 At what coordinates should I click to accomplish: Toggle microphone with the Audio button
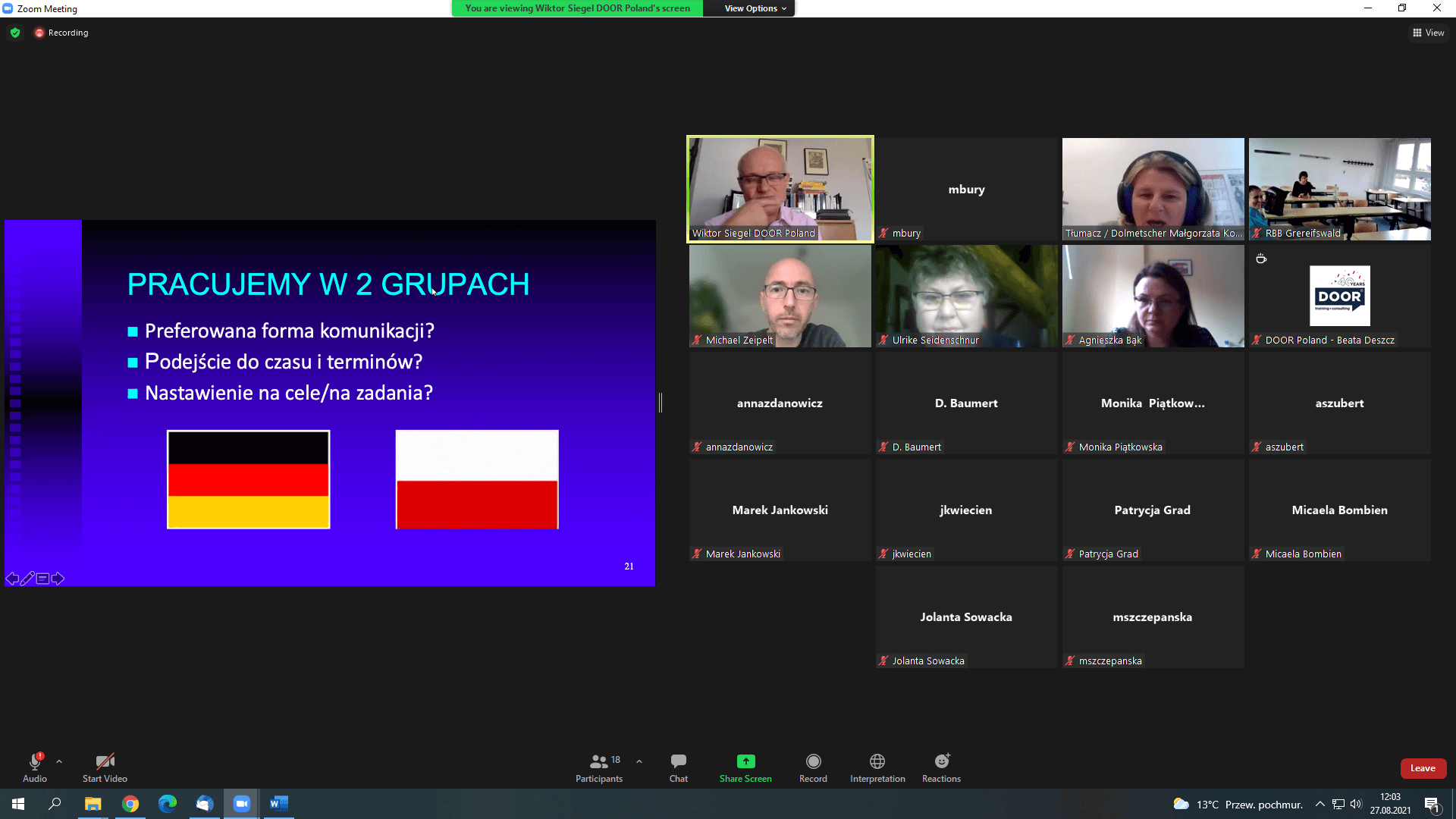pos(35,767)
